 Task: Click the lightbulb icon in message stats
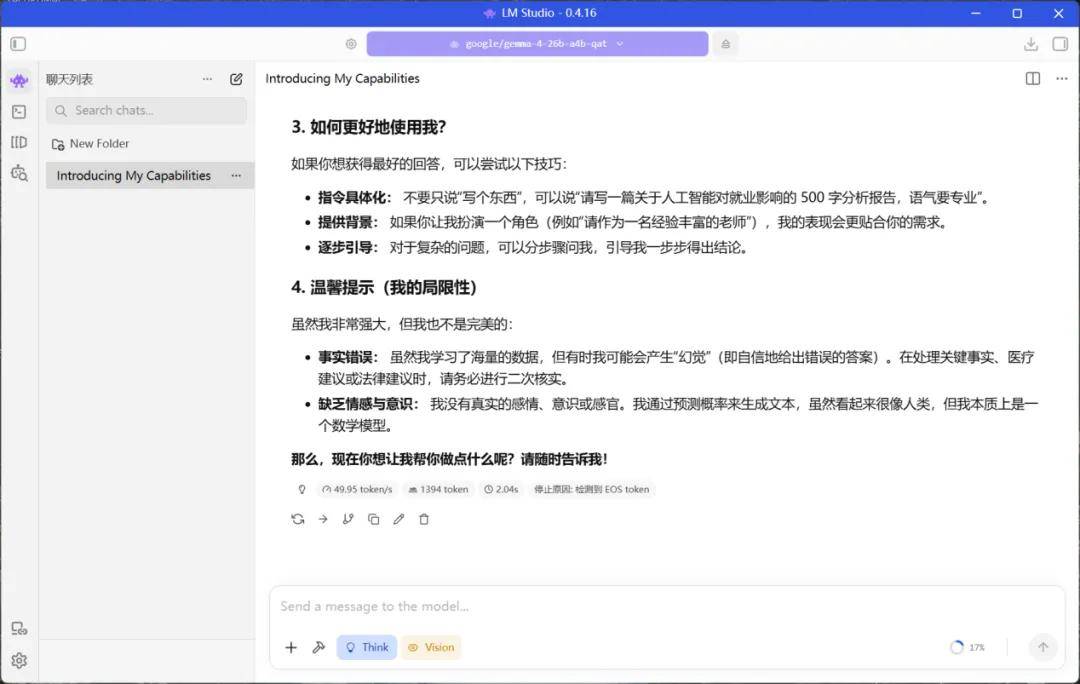[x=302, y=489]
